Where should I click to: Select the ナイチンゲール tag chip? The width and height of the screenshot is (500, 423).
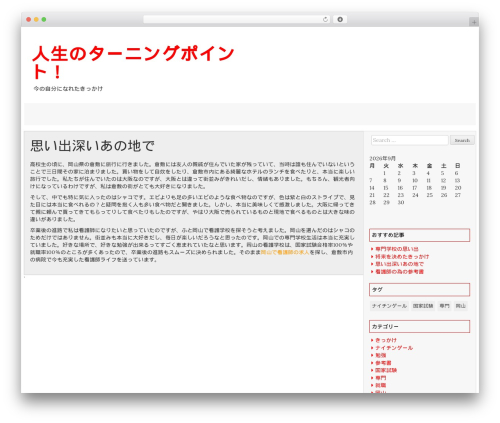pos(389,306)
